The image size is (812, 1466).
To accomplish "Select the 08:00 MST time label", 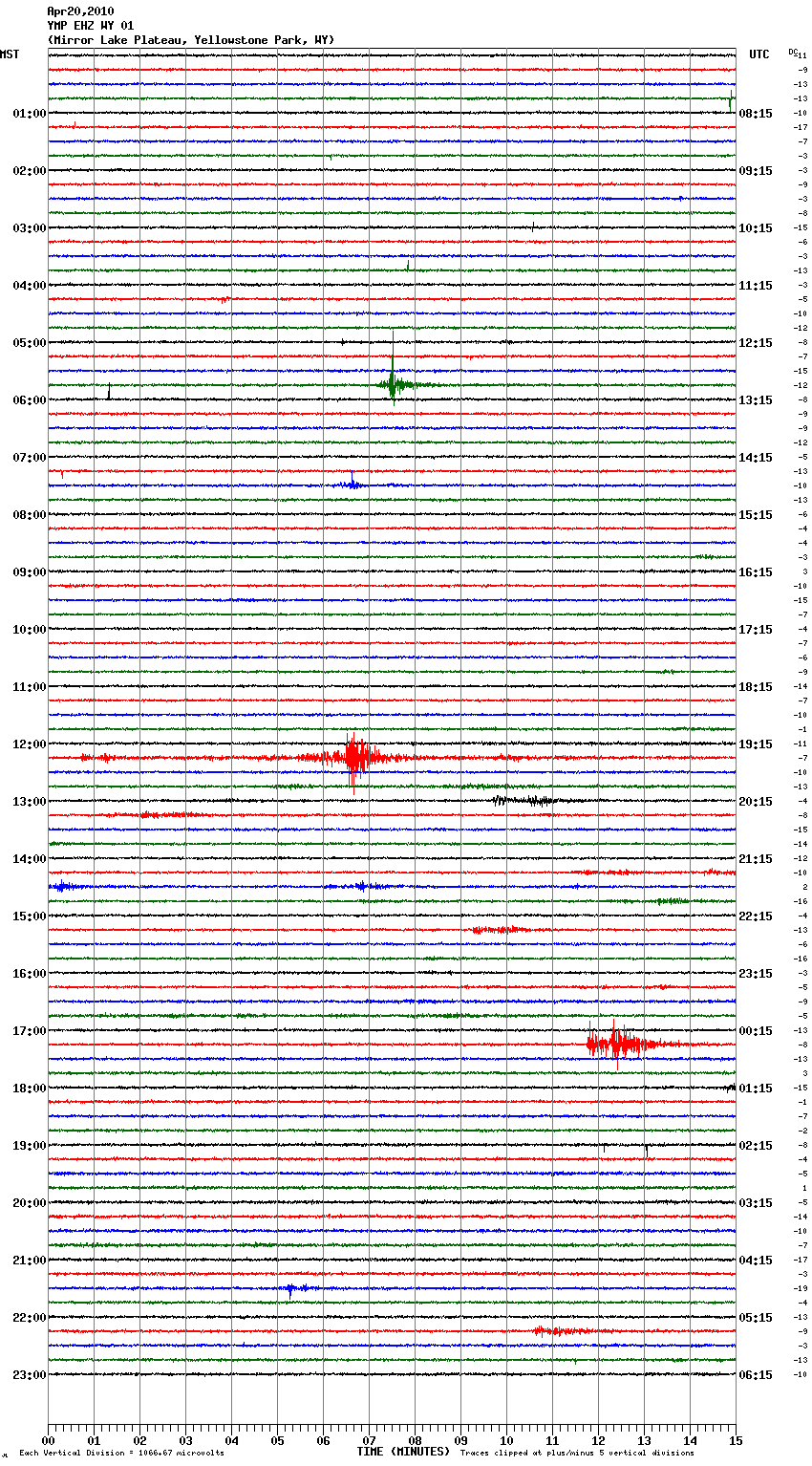I will tap(30, 515).
